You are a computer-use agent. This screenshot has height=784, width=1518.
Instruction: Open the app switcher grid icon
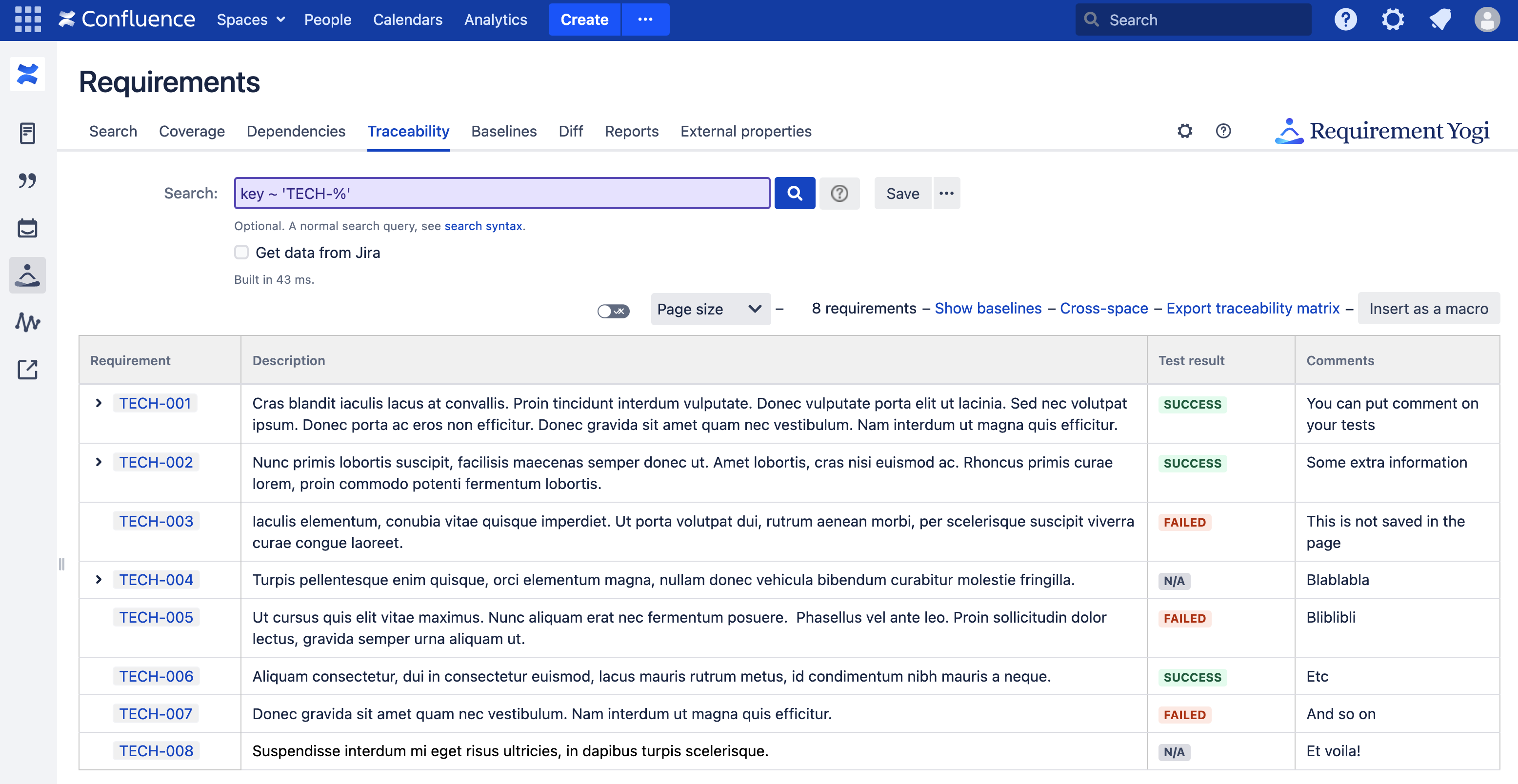pos(28,20)
